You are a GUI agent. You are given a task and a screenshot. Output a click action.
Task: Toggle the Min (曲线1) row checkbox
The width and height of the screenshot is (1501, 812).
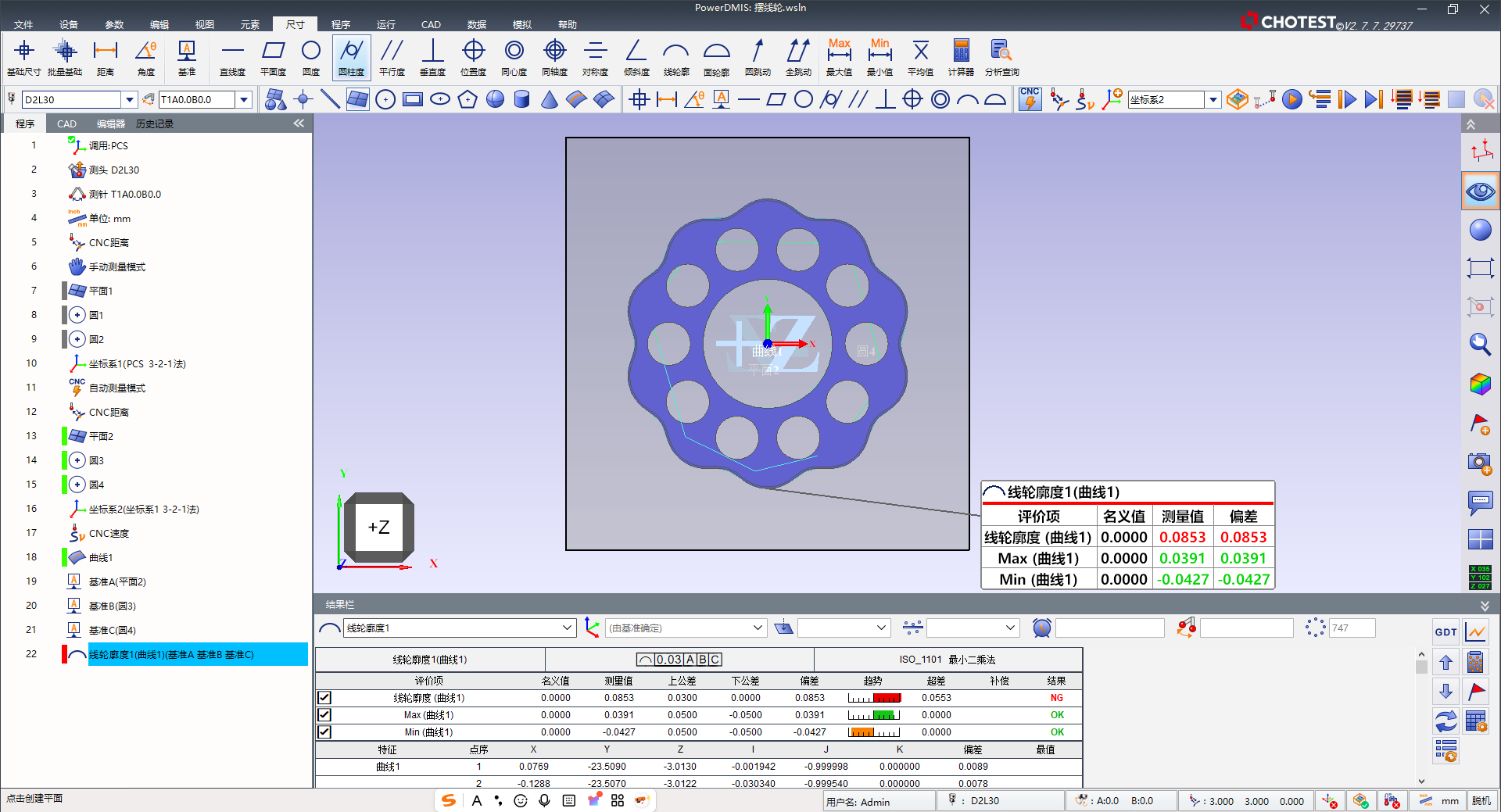tap(324, 732)
